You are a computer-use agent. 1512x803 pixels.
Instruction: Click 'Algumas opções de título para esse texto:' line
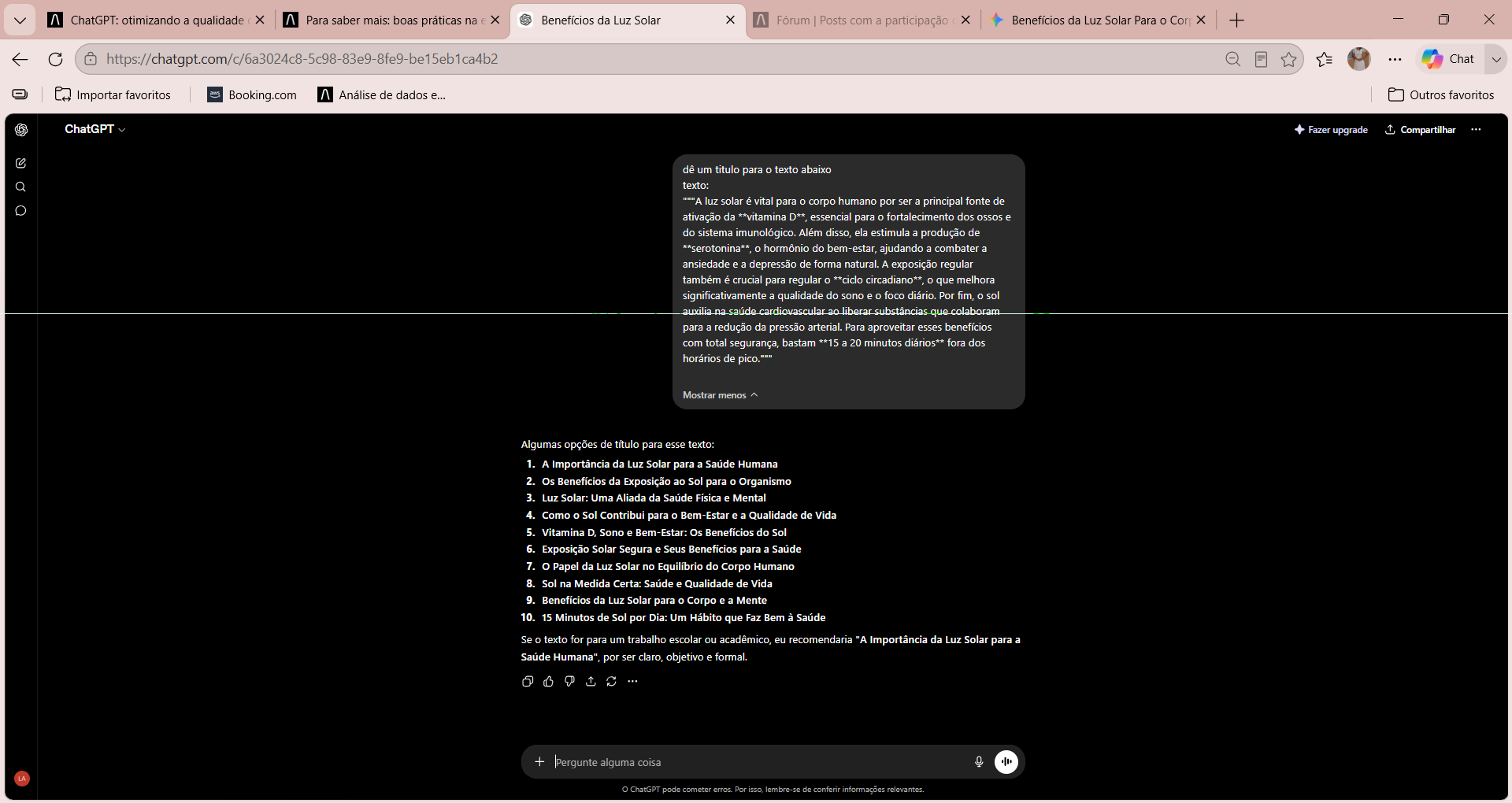[617, 445]
